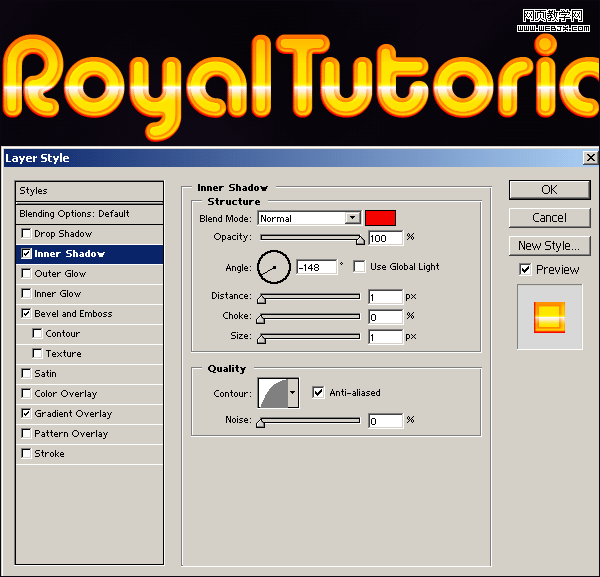Click the Choke slider handle
600x577 pixels.
261,319
